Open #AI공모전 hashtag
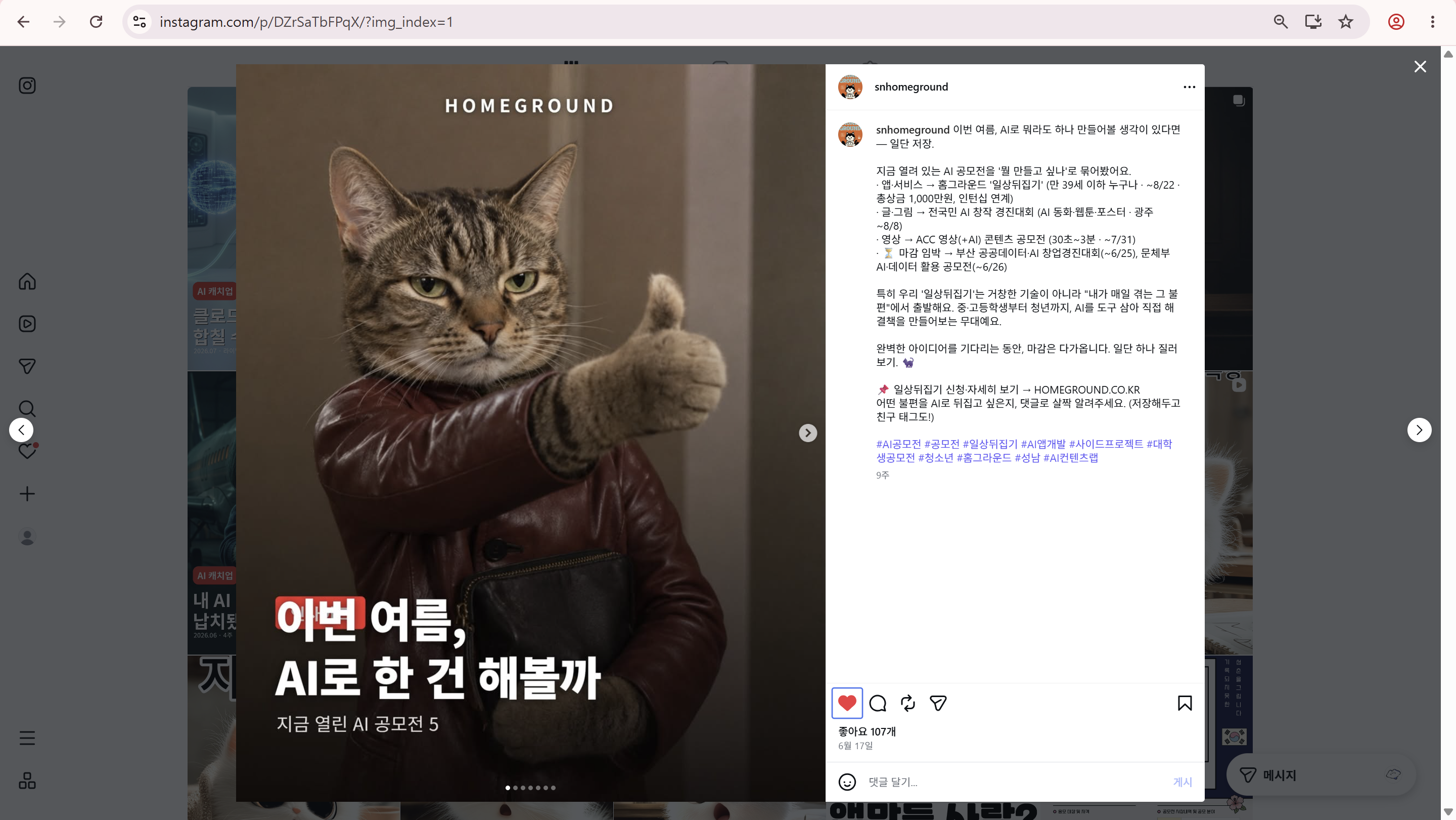Screen dimensions: 1456x820 coord(898,444)
